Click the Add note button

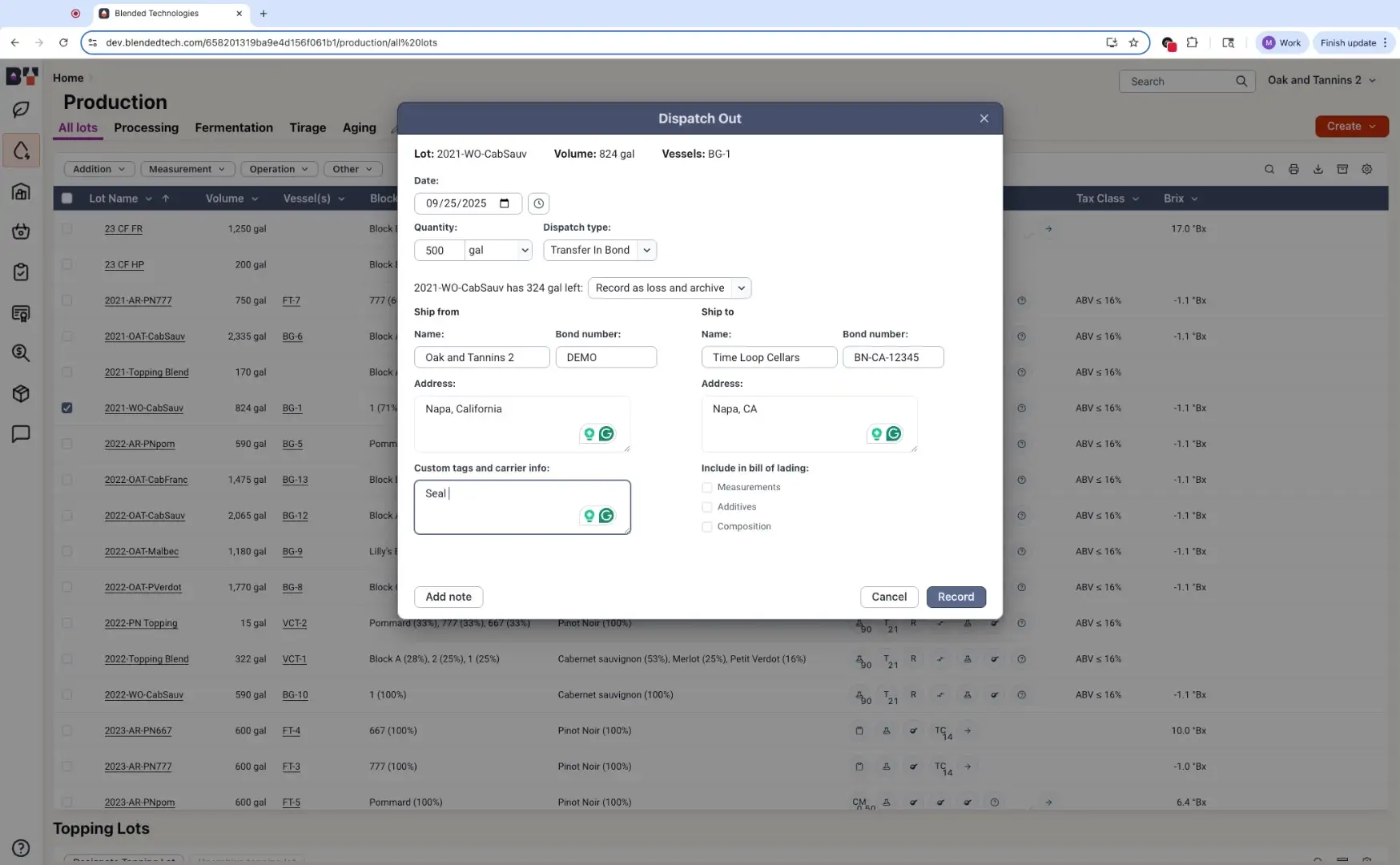(x=449, y=597)
